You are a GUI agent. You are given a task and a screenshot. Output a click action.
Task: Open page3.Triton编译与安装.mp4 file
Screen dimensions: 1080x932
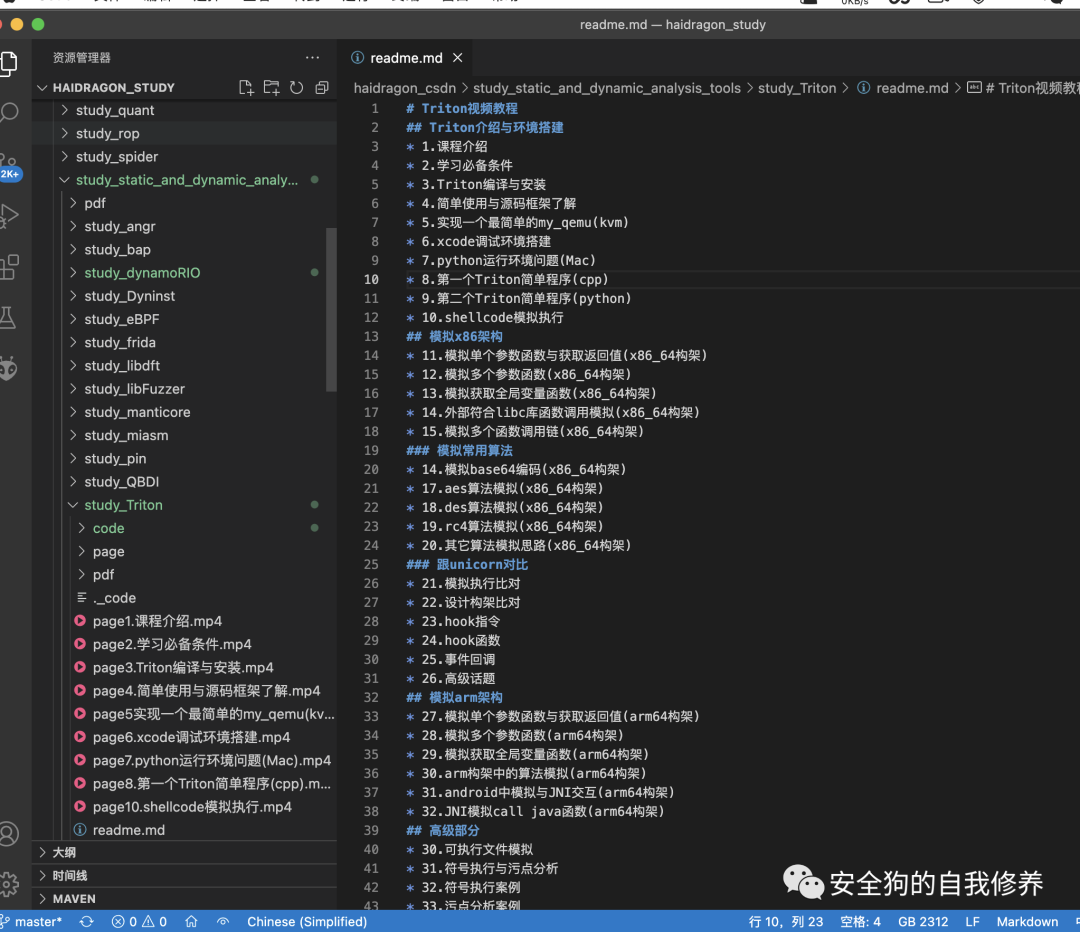183,667
